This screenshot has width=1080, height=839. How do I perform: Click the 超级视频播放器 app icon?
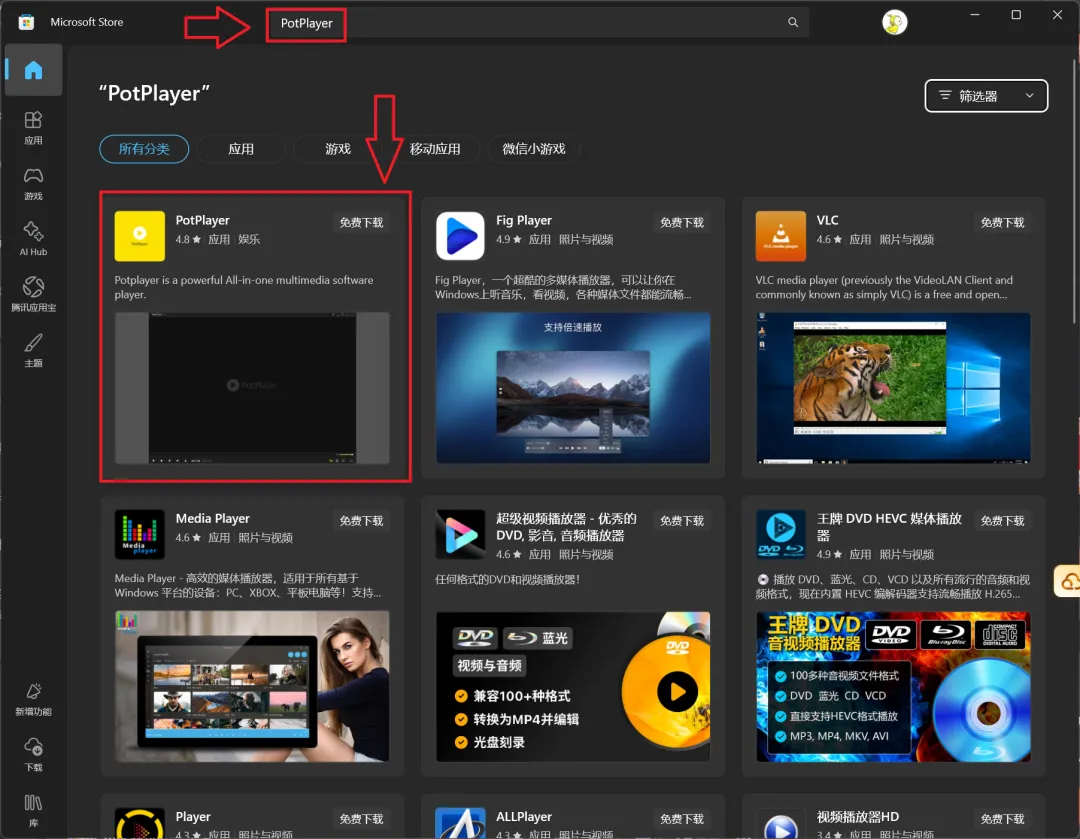click(460, 535)
